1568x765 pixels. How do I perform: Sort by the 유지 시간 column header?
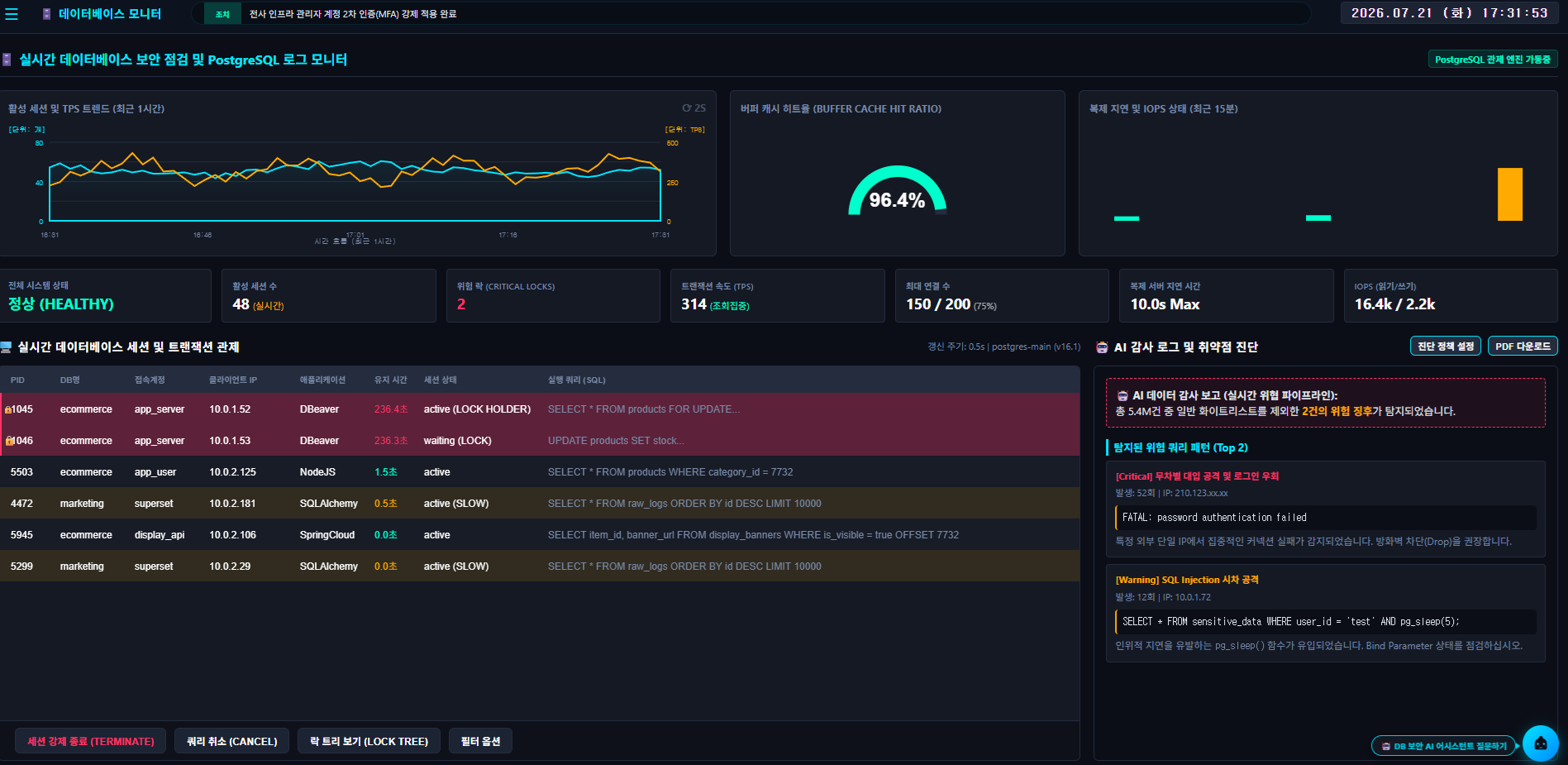click(390, 380)
